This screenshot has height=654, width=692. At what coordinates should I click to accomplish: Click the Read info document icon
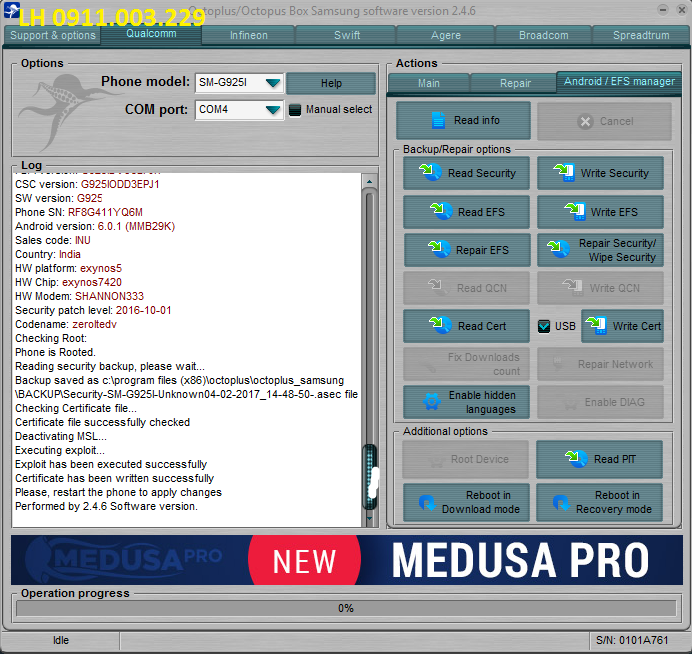click(437, 121)
